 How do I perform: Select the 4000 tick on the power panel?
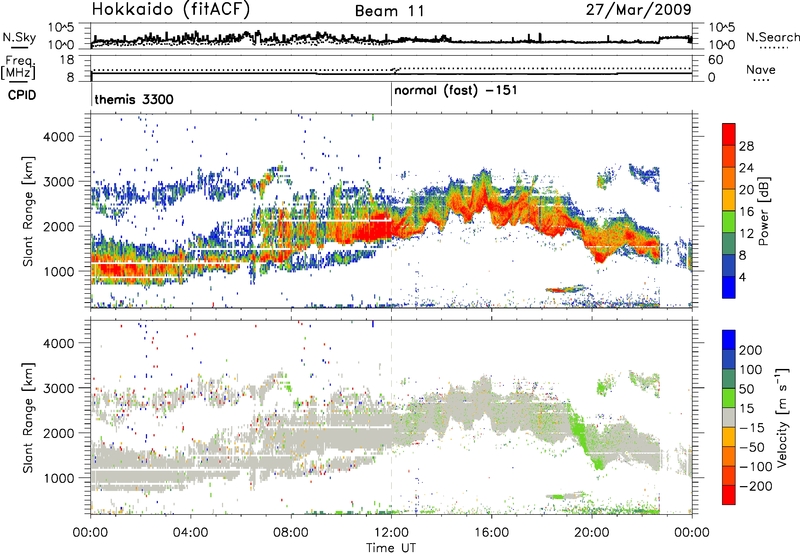59,137
